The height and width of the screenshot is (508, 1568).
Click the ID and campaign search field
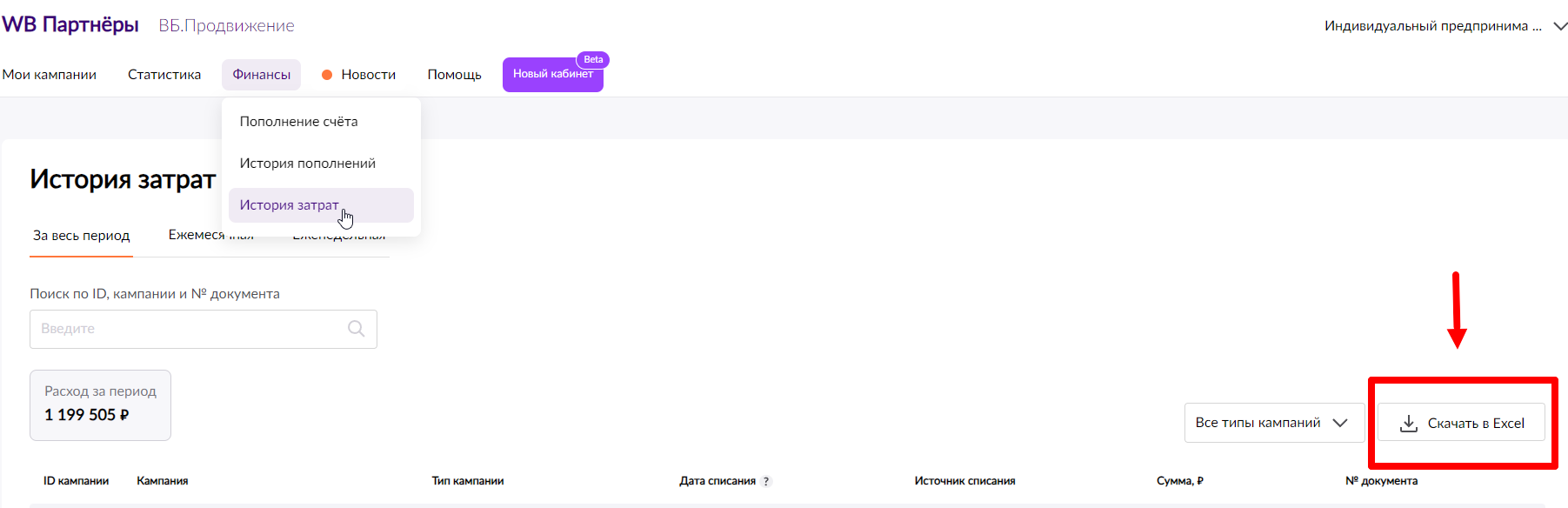click(187, 329)
